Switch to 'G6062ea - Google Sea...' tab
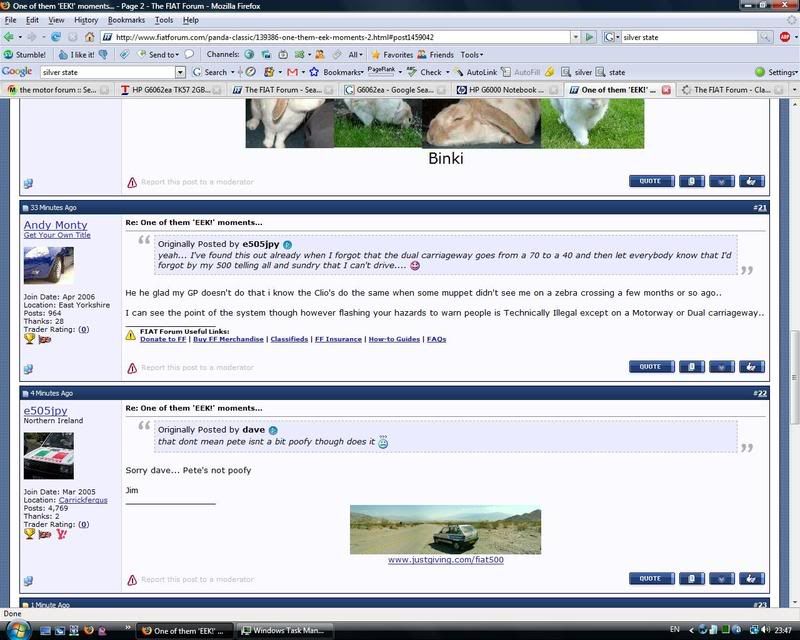This screenshot has width=800, height=640. pos(394,90)
